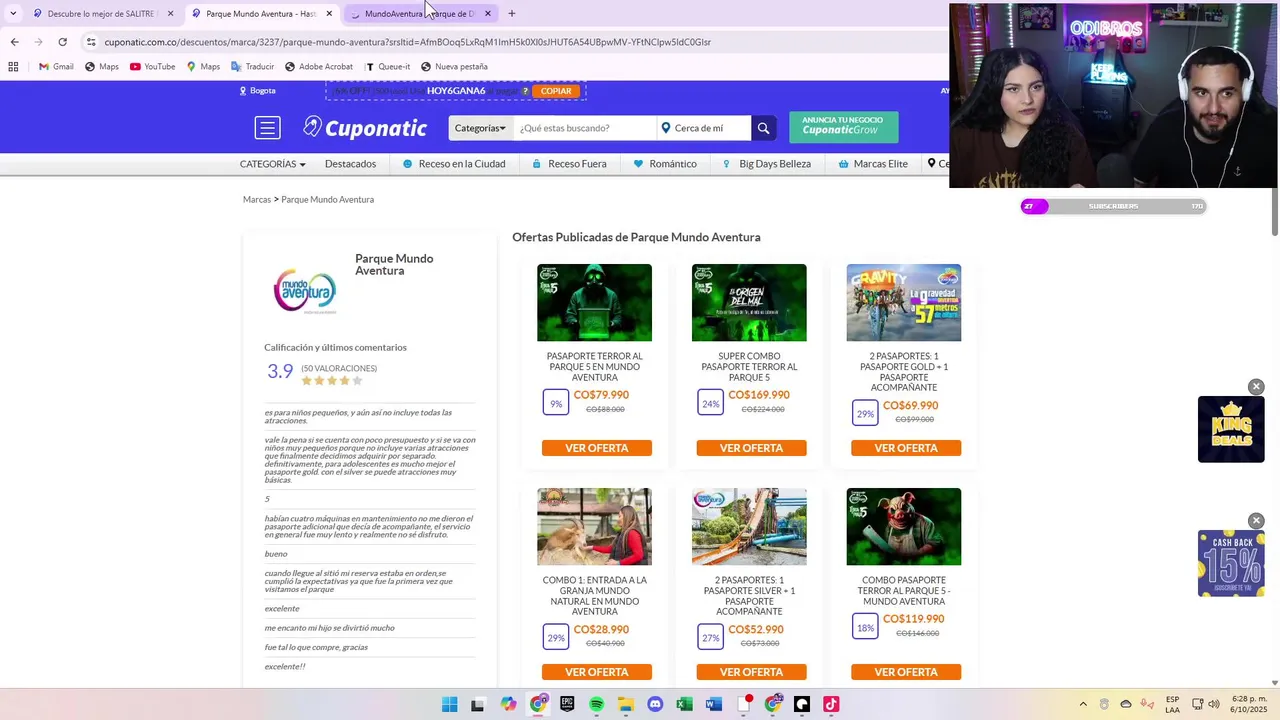Open Discord from the taskbar
The height and width of the screenshot is (720, 1280).
(655, 704)
